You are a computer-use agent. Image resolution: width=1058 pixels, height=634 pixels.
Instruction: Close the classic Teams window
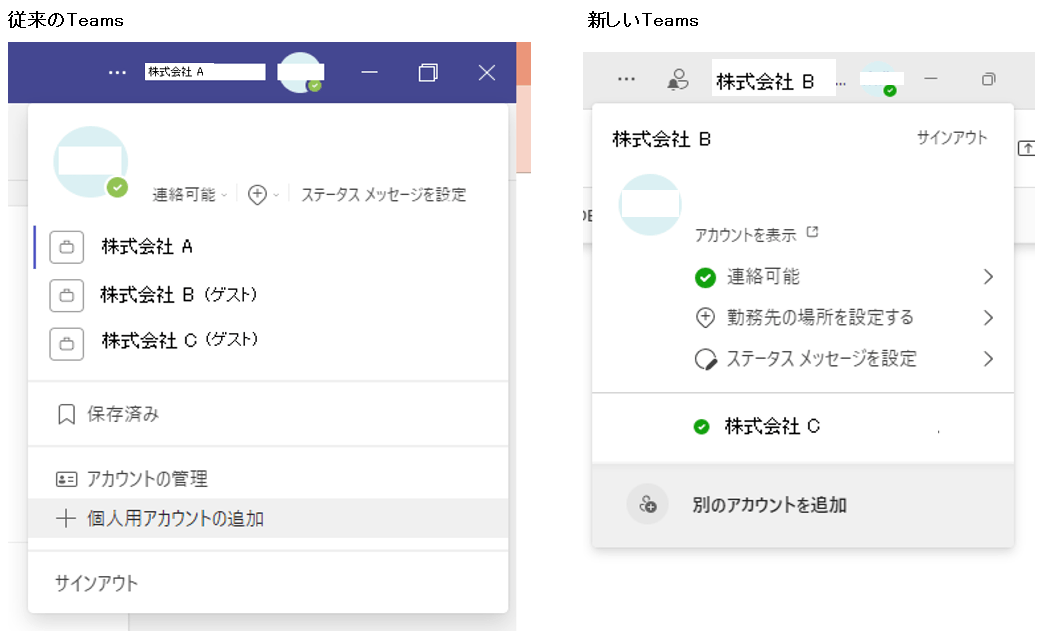tap(486, 72)
